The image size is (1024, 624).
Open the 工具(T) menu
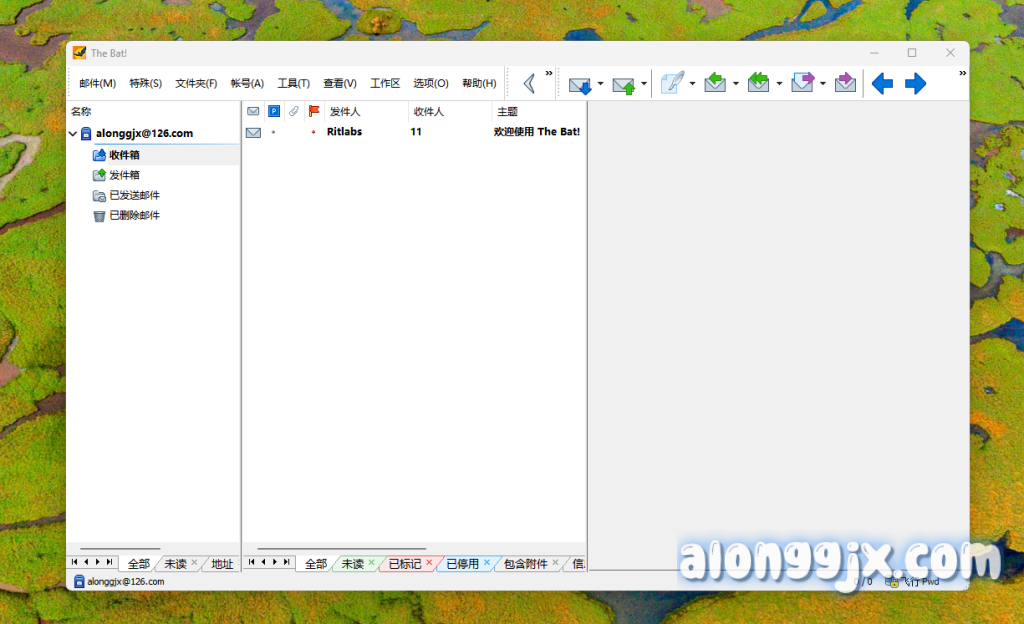click(x=293, y=84)
